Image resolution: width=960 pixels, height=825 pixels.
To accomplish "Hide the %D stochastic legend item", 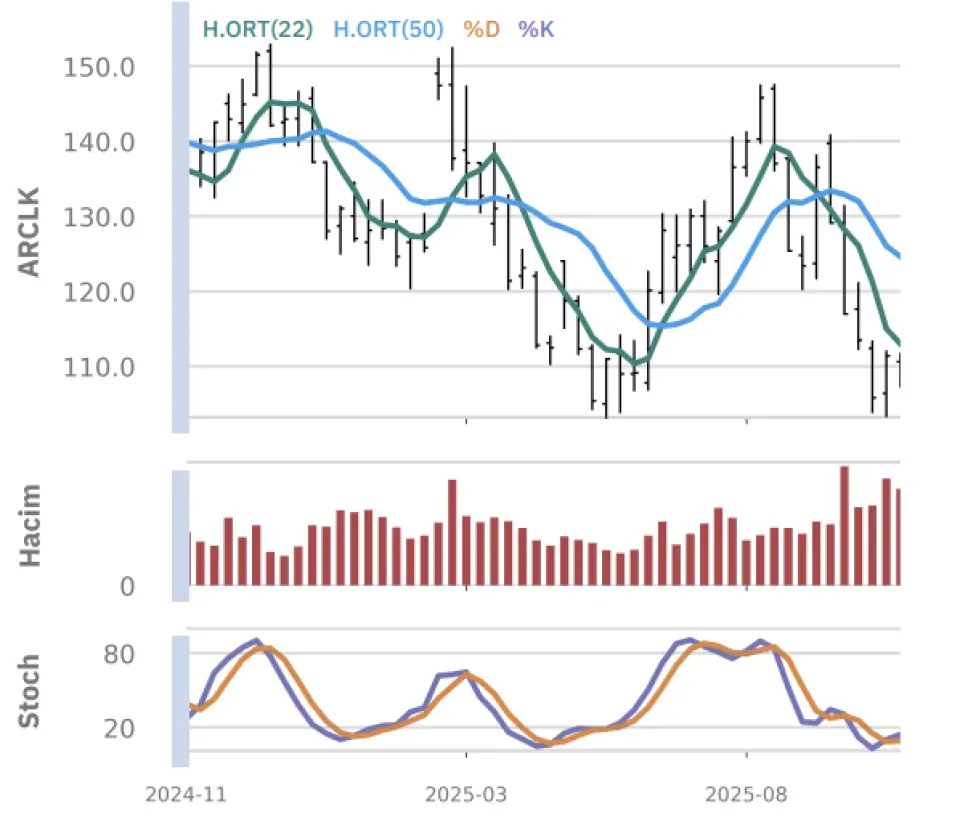I will pyautogui.click(x=481, y=29).
